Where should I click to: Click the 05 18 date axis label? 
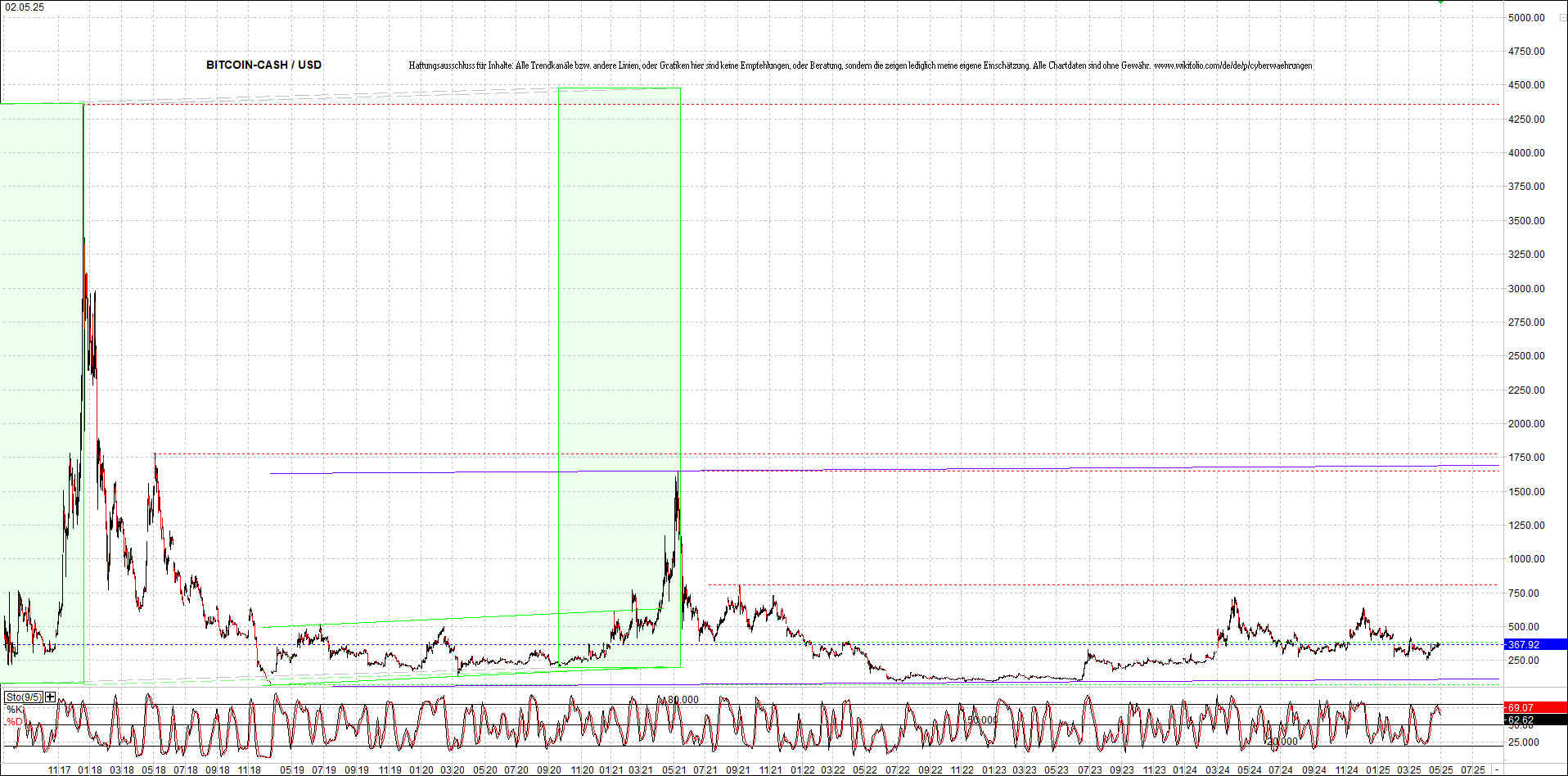pyautogui.click(x=154, y=769)
